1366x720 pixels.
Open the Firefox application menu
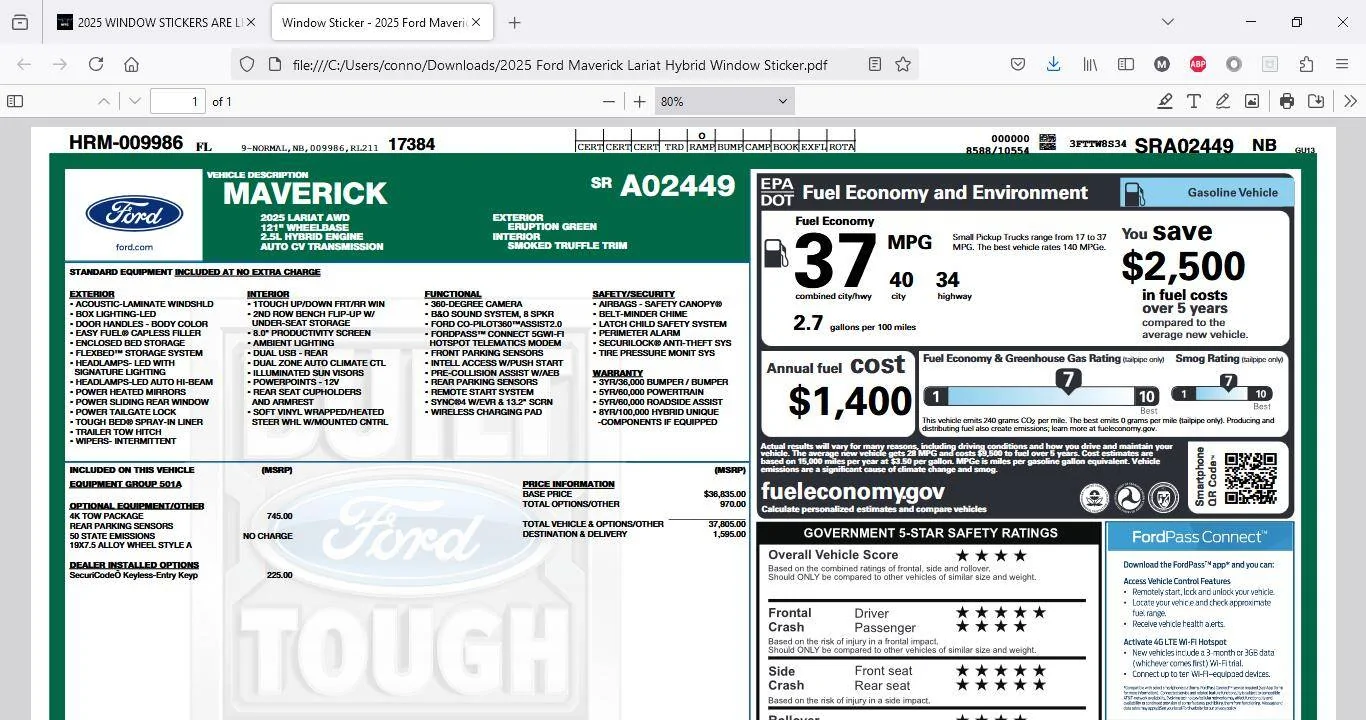pos(1342,64)
